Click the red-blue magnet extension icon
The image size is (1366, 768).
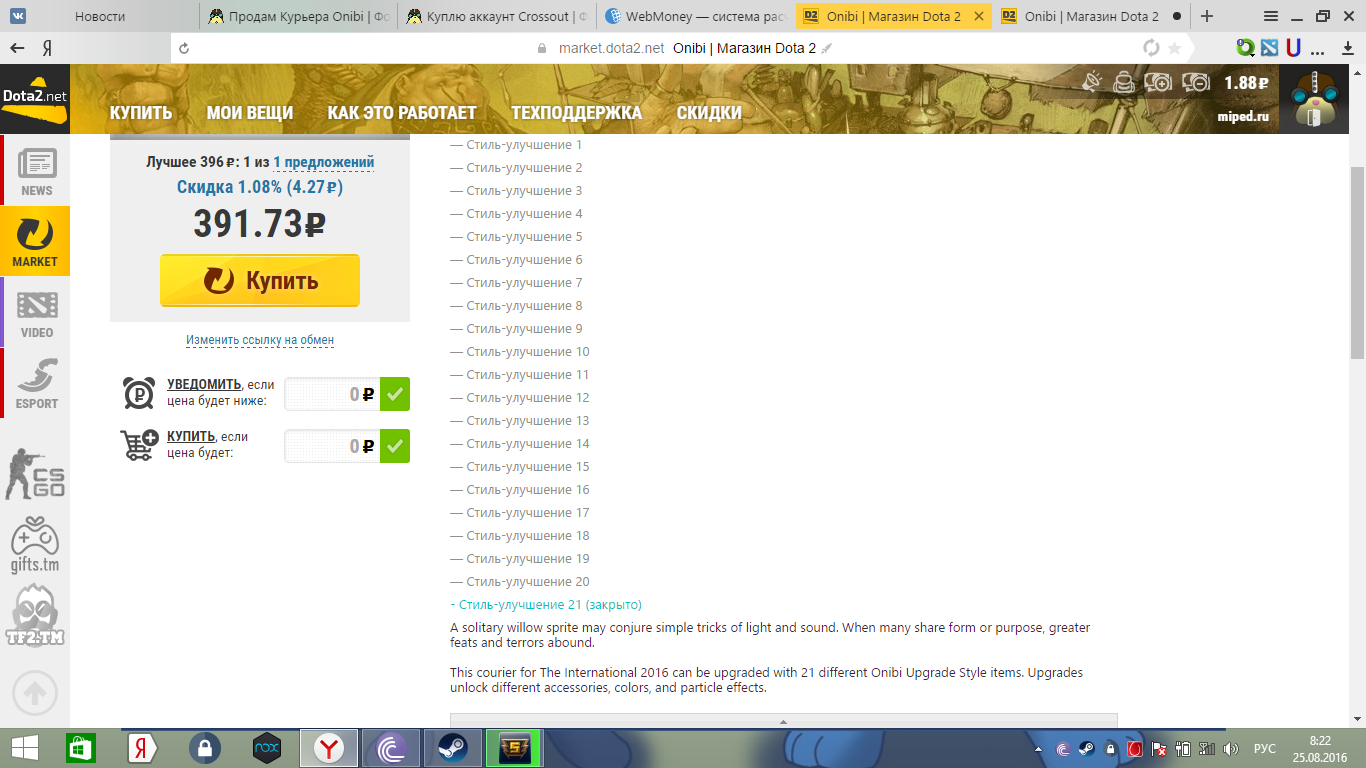tap(1294, 47)
